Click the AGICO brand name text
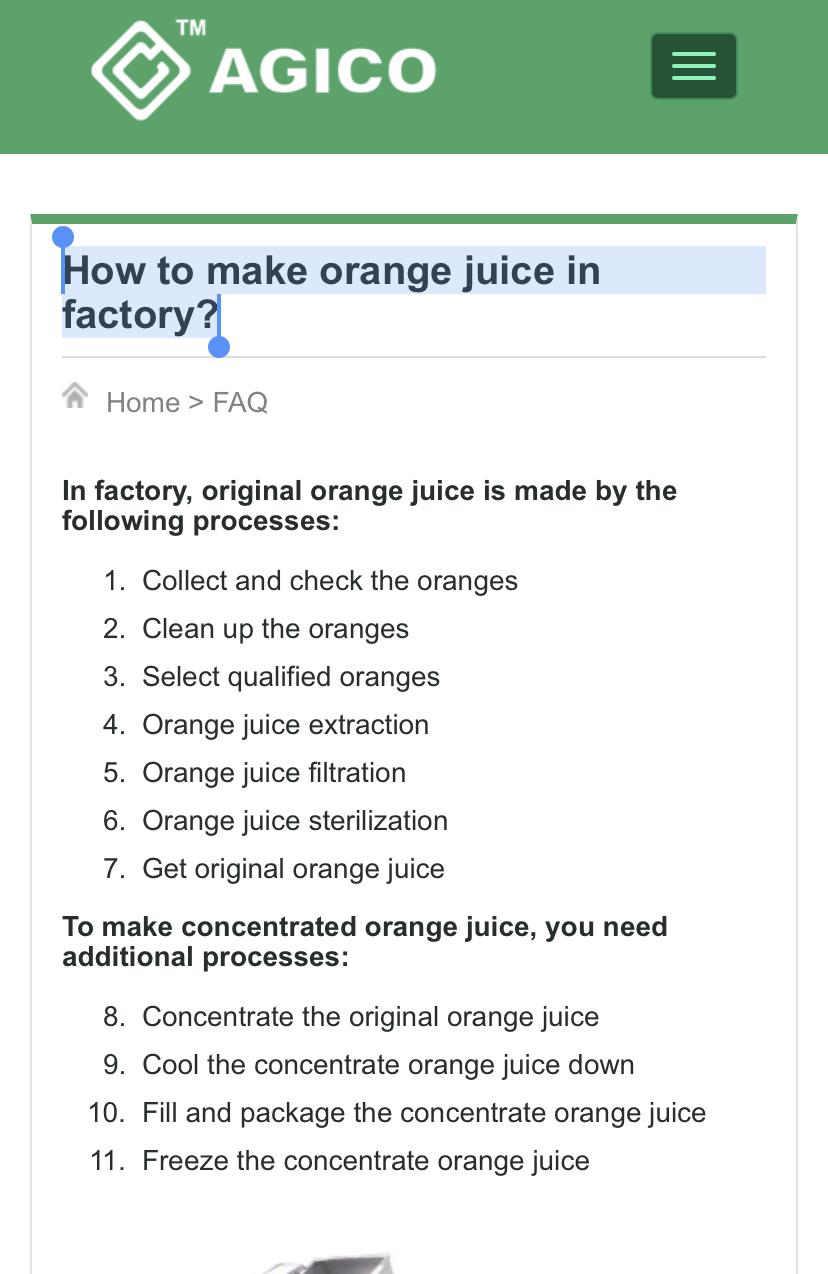Screen dimensions: 828x1274 [322, 71]
